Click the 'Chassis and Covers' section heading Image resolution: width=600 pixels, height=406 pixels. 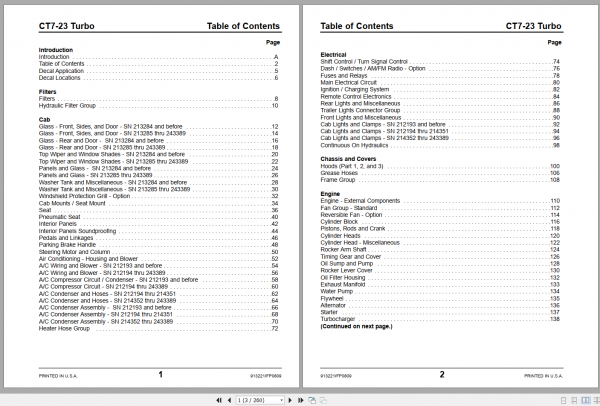[x=348, y=159]
